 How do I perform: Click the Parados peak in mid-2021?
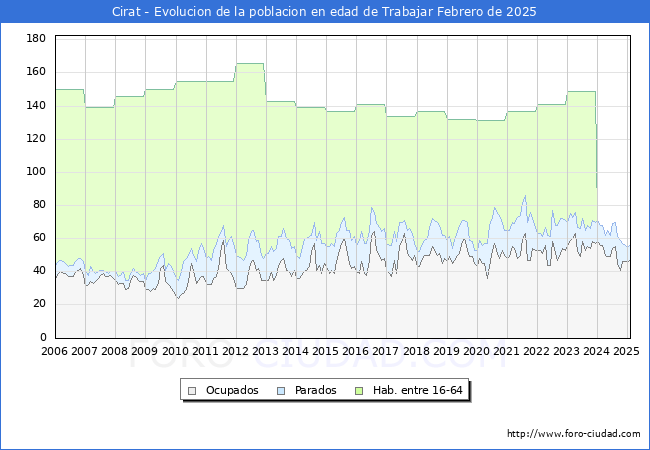coord(525,196)
